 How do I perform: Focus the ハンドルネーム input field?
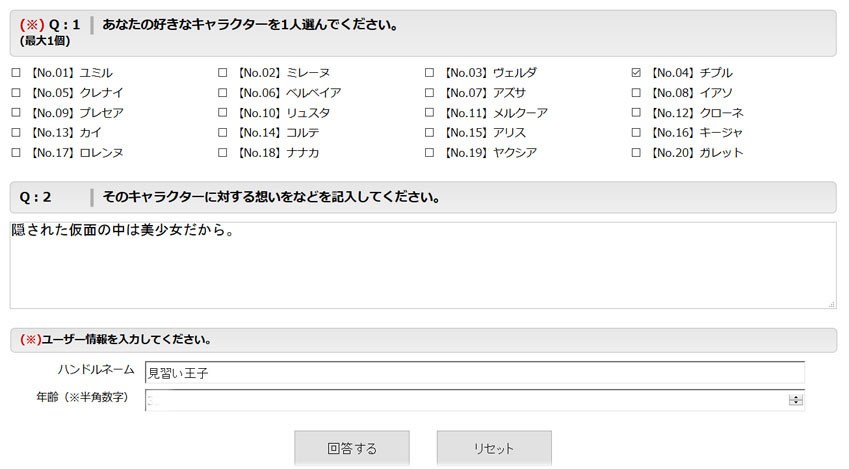click(475, 373)
